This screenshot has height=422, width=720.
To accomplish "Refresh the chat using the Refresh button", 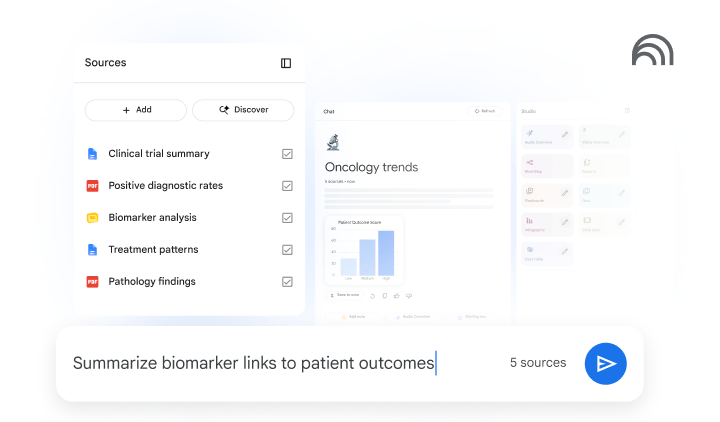I will click(x=484, y=111).
